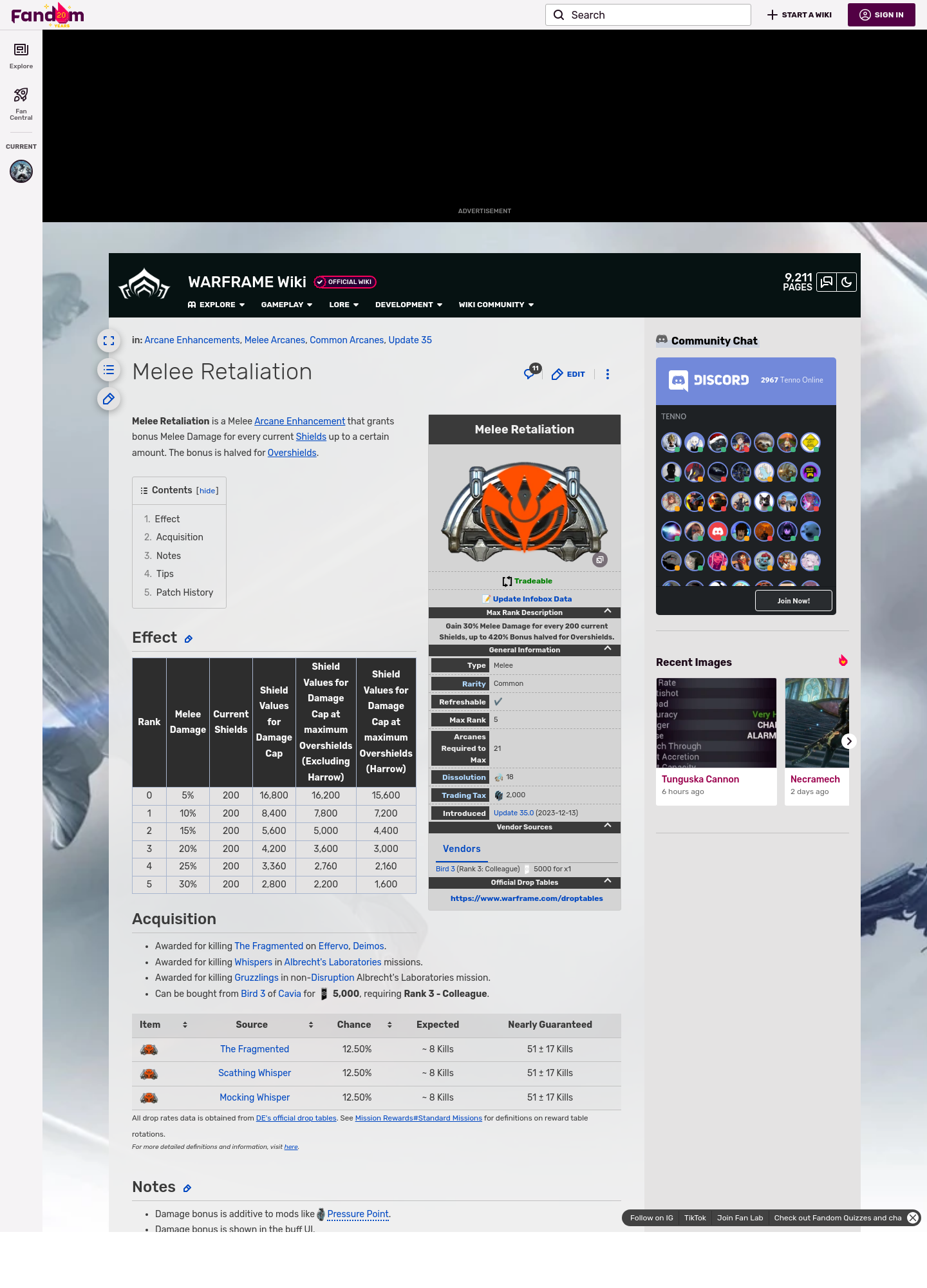927x1288 pixels.
Task: Enlarge the Melee Retaliation arcane image
Action: [x=600, y=560]
